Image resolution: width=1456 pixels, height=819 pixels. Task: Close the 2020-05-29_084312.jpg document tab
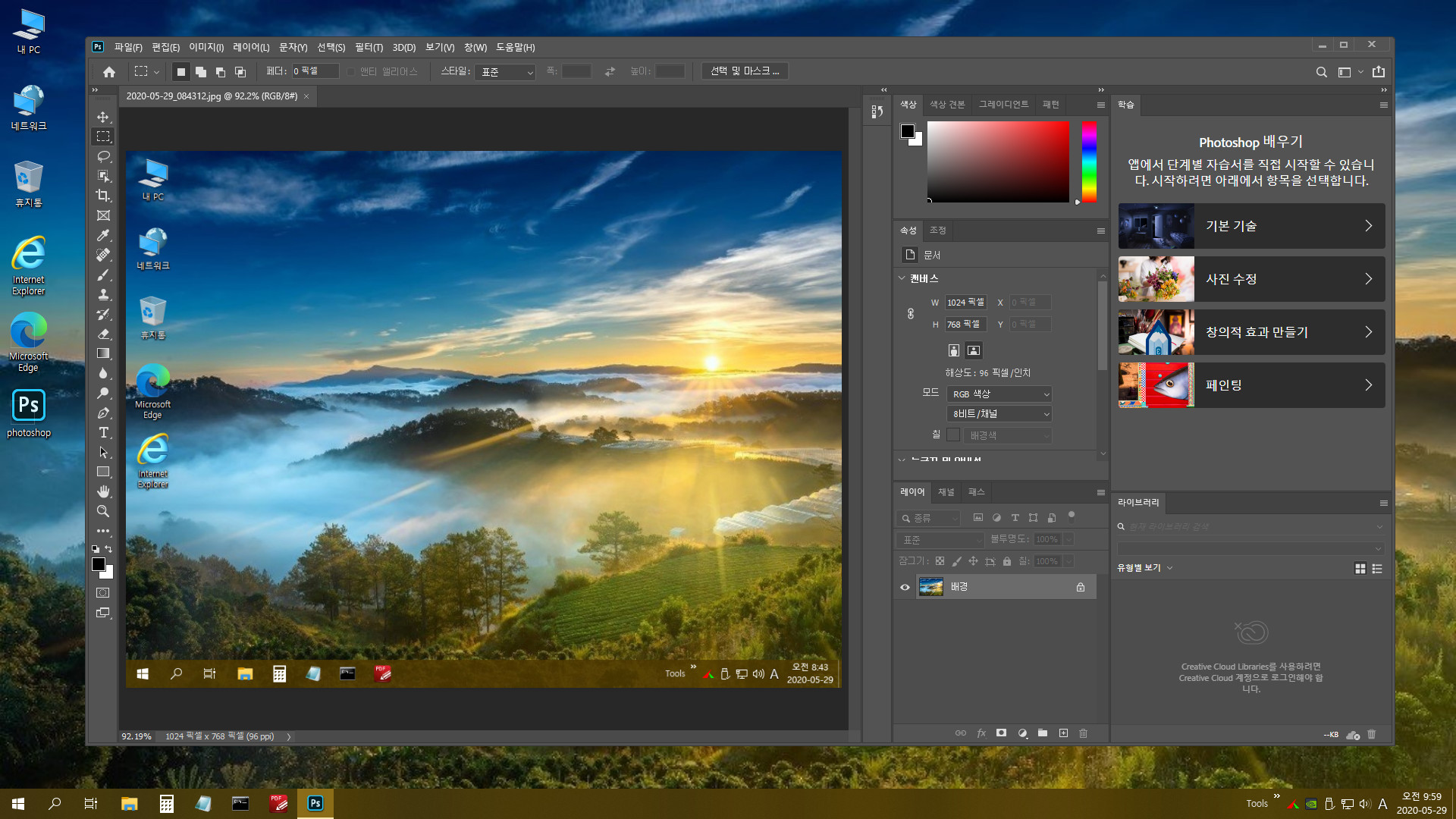(306, 96)
